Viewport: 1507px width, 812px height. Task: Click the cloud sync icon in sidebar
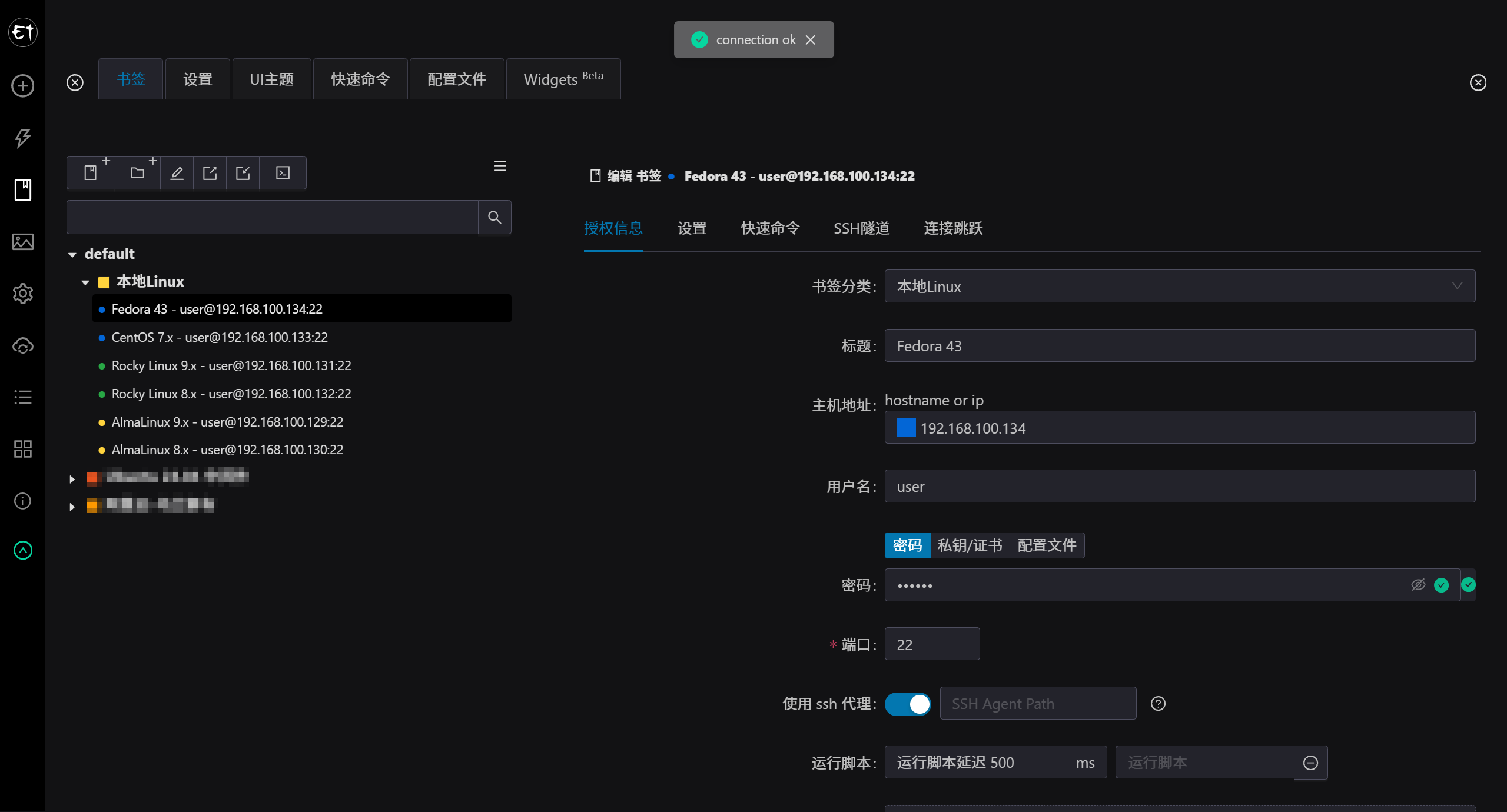point(22,346)
